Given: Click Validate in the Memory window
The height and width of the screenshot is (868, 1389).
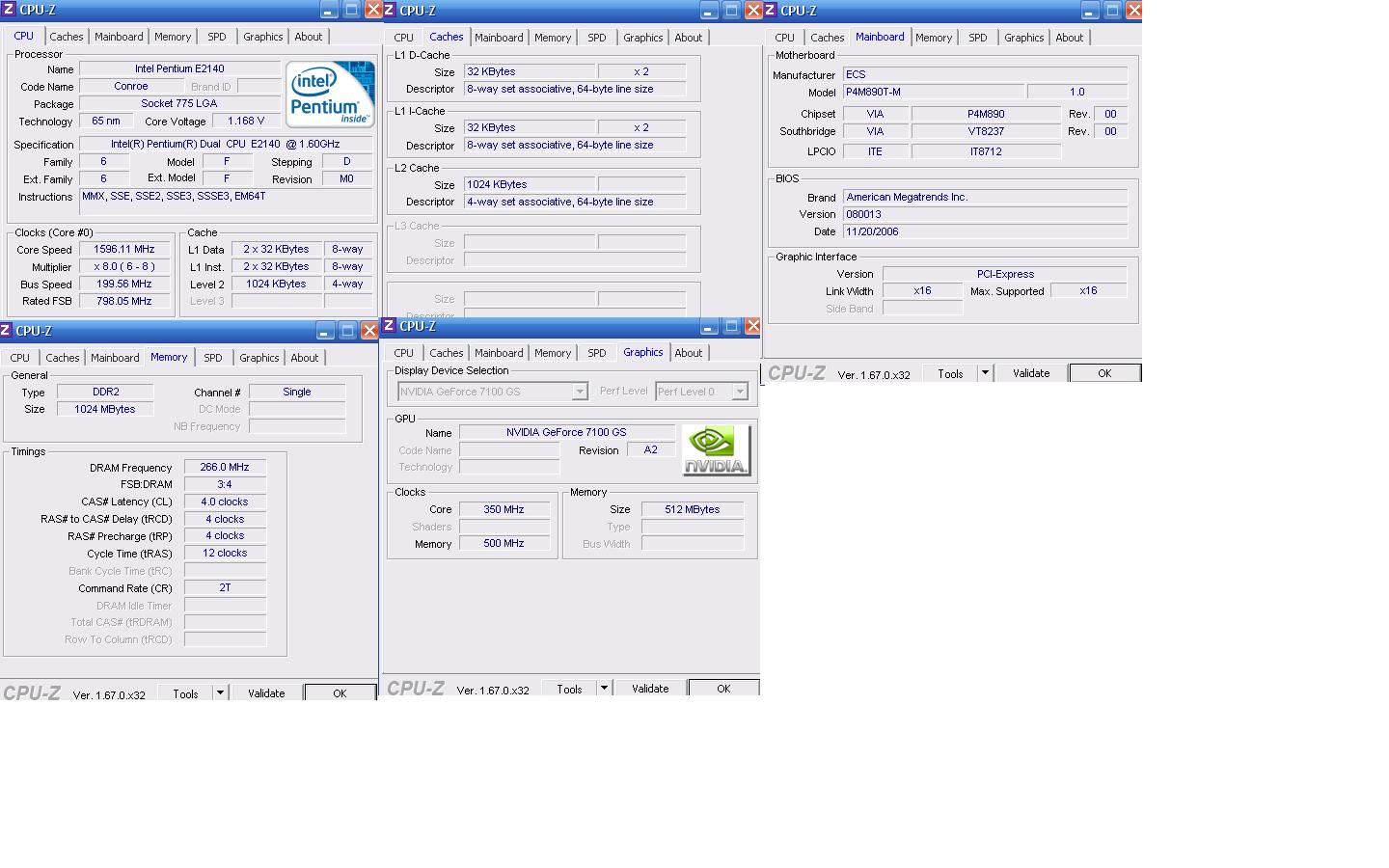Looking at the screenshot, I should click(266, 693).
